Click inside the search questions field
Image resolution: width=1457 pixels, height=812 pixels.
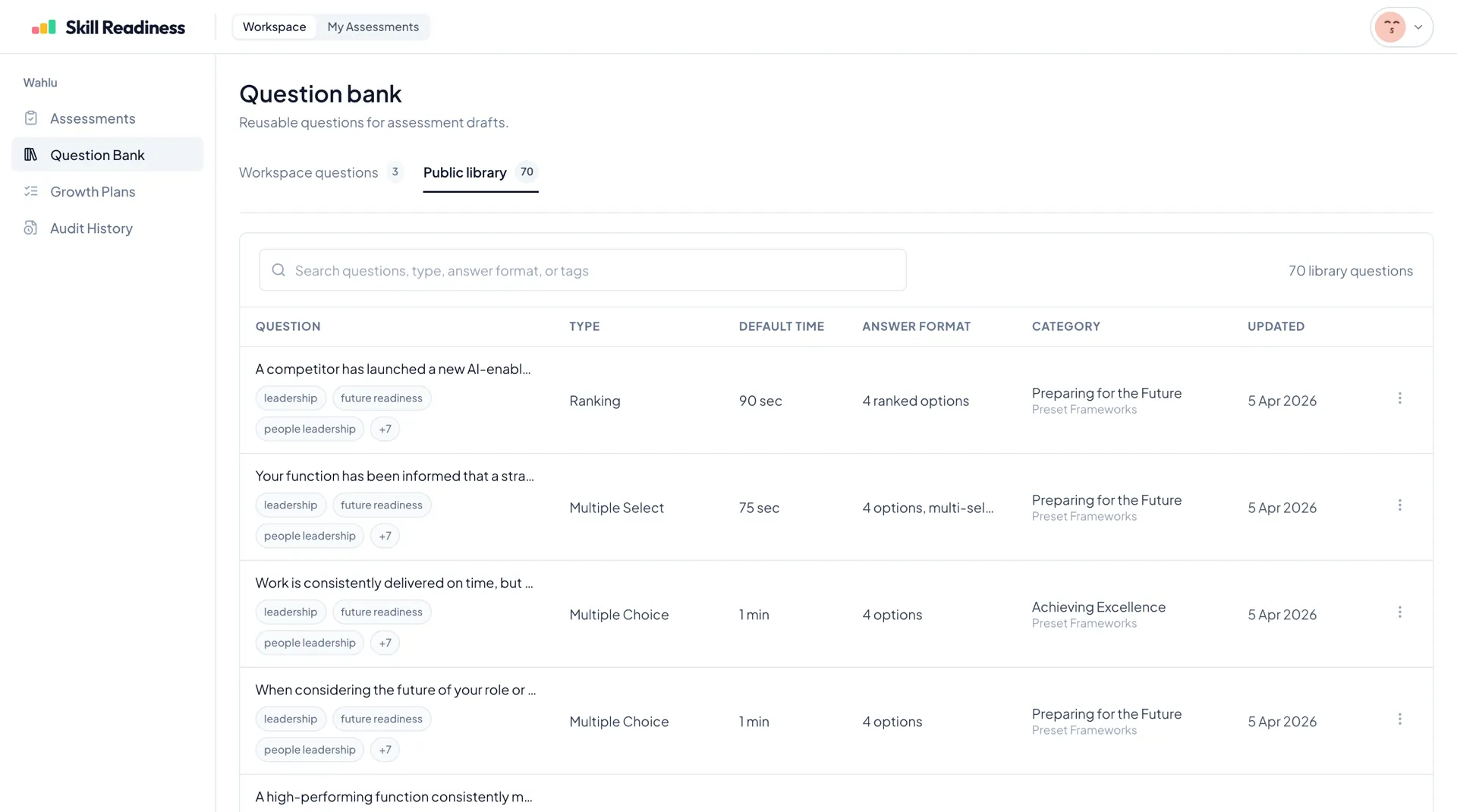[x=531, y=270]
